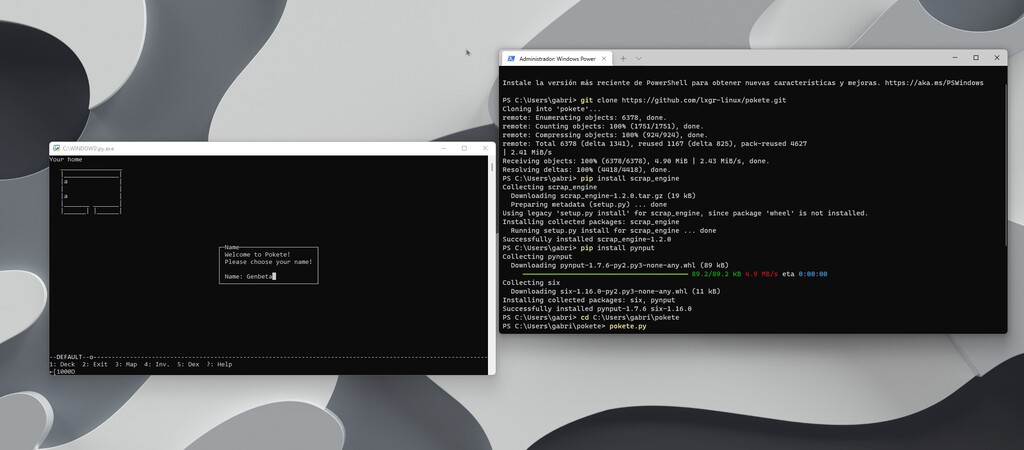1024x450 pixels.
Task: Close the Windows PowerShell tab
Action: click(604, 59)
